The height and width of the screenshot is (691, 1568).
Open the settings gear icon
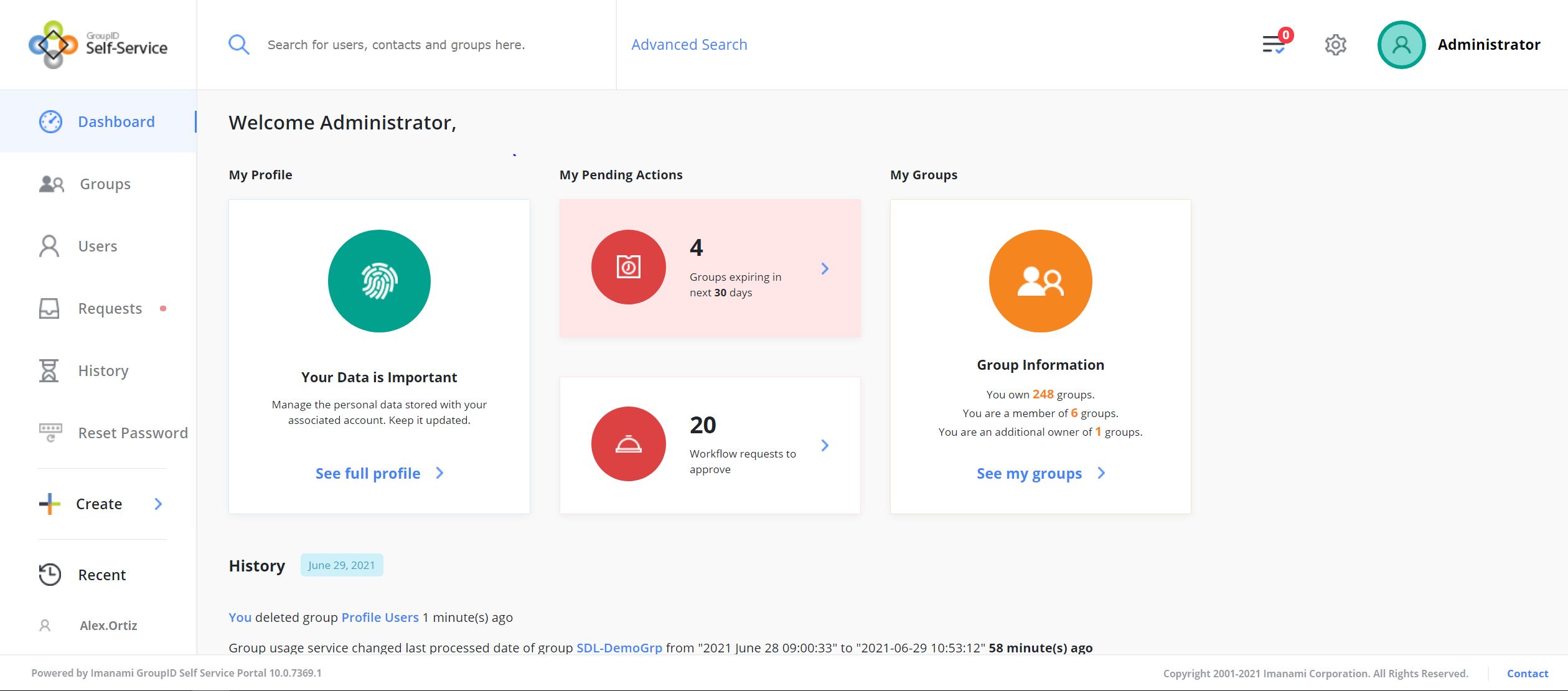pyautogui.click(x=1335, y=45)
